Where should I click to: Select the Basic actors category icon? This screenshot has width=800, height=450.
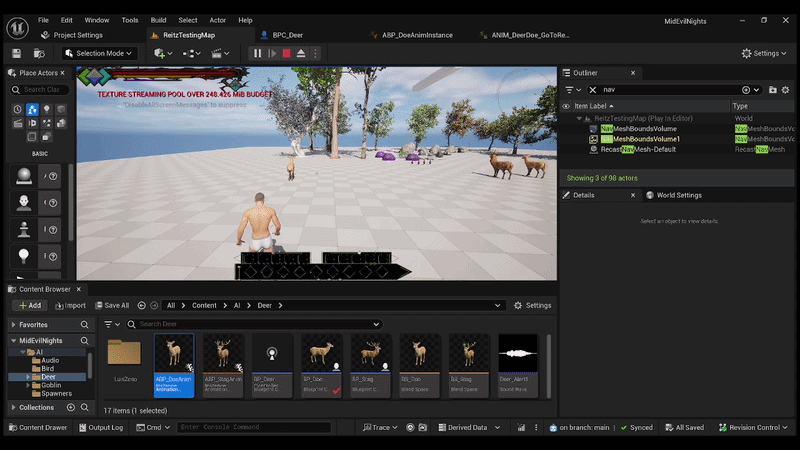[32, 109]
